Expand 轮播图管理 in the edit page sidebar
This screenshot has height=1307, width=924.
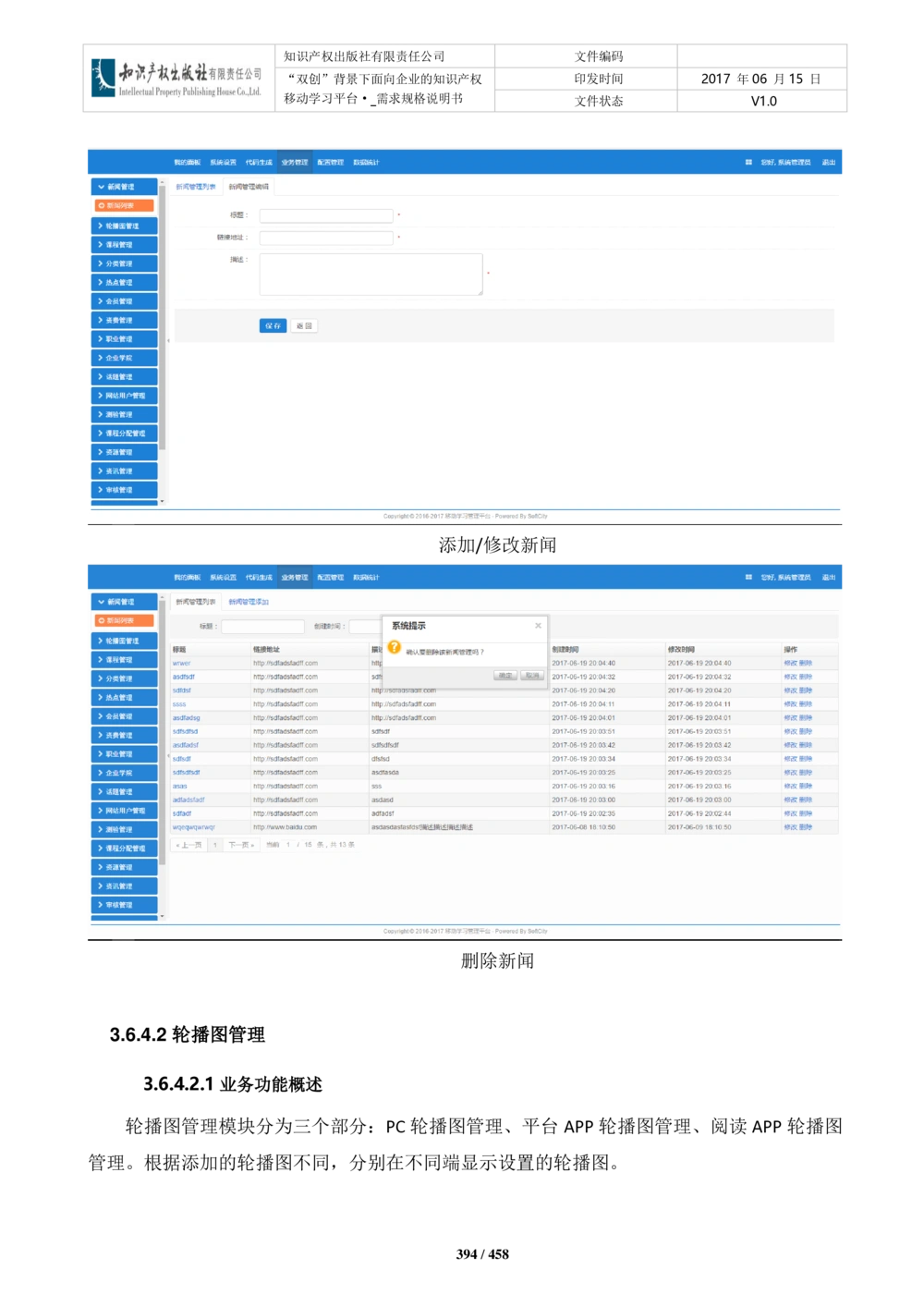pyautogui.click(x=124, y=226)
